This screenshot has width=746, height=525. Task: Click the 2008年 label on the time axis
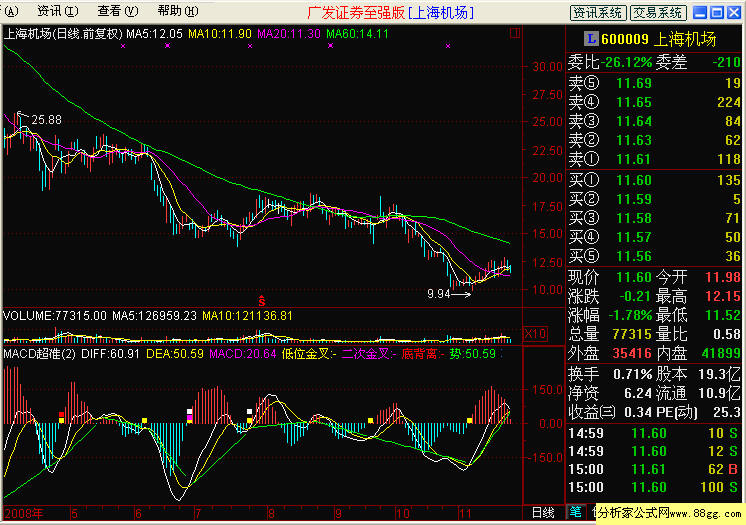click(x=23, y=514)
